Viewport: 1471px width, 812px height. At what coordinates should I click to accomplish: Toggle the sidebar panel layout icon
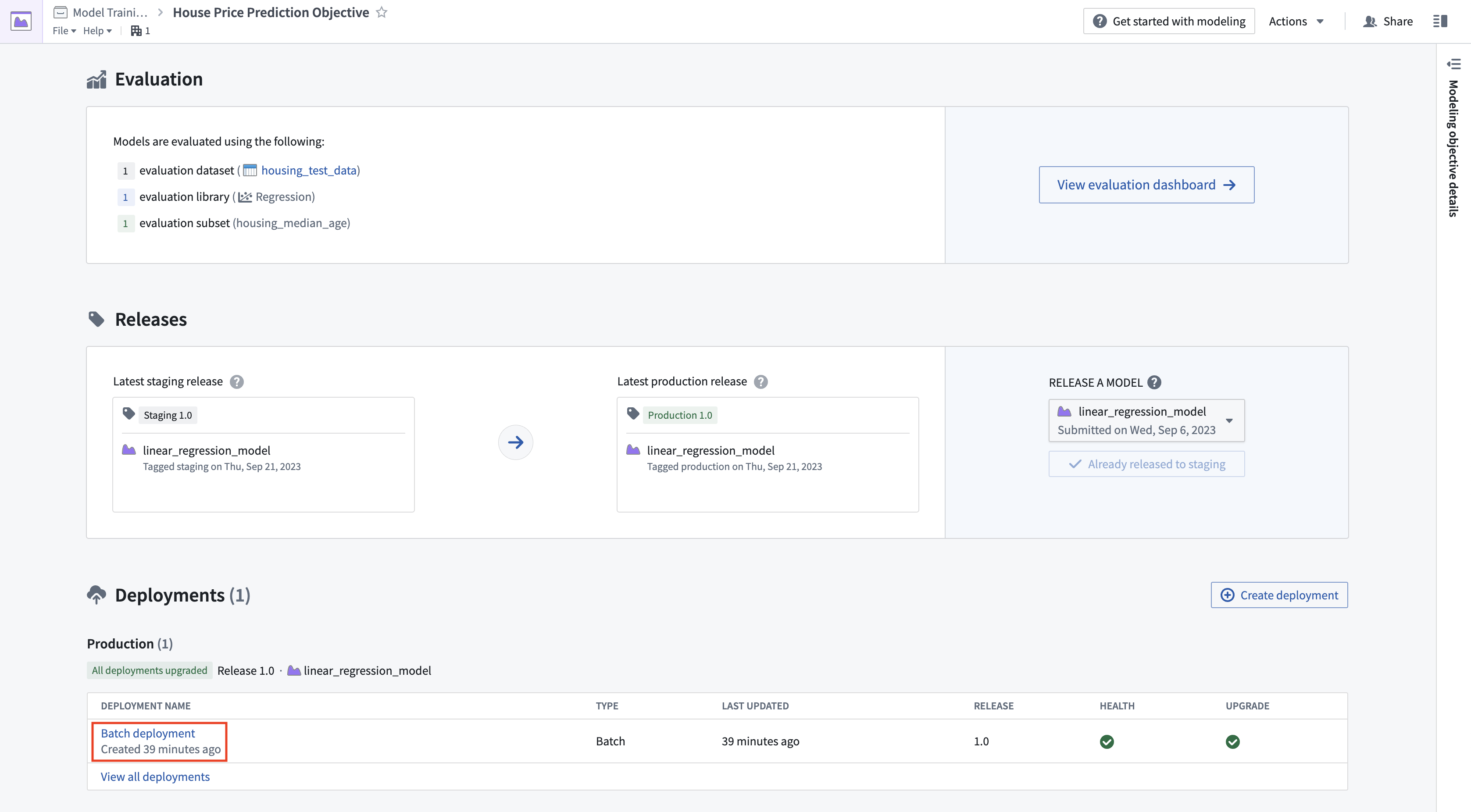(1439, 21)
